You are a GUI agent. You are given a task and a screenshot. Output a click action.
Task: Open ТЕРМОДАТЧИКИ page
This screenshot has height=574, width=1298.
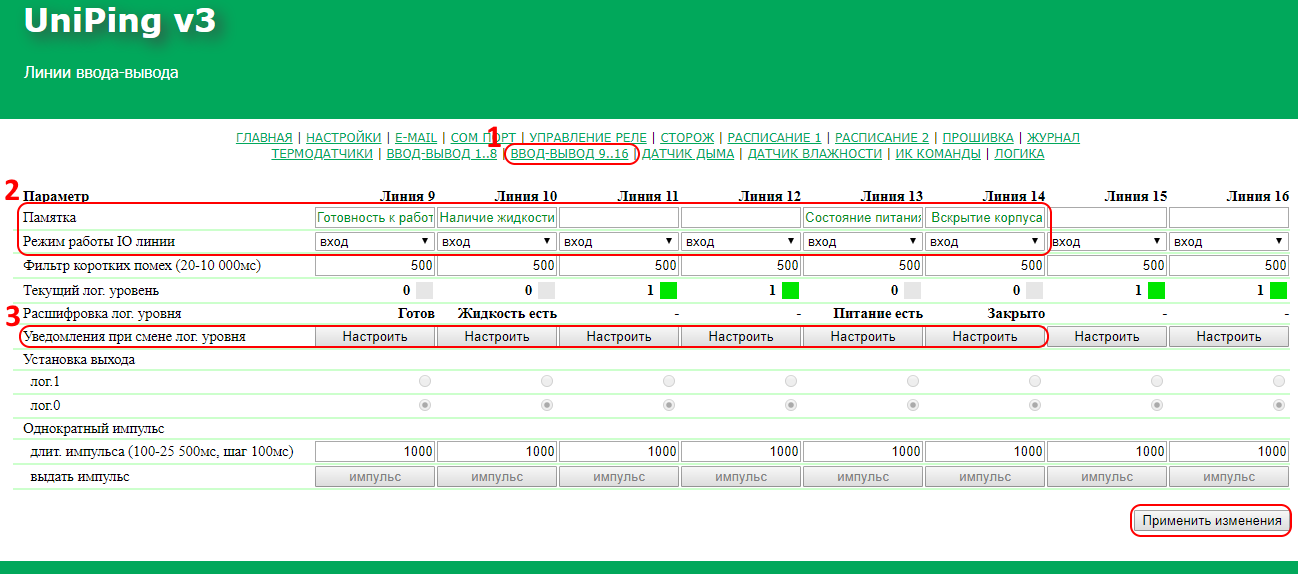(x=322, y=154)
